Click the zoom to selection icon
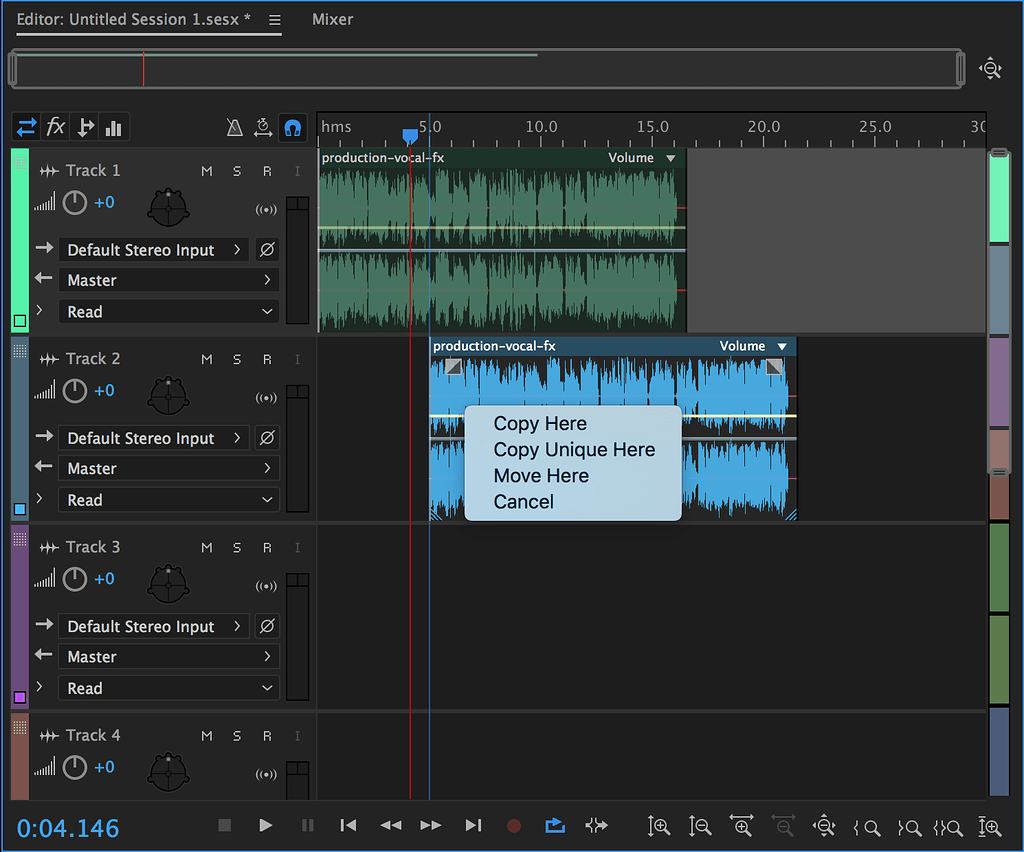The image size is (1024, 852). click(x=948, y=827)
